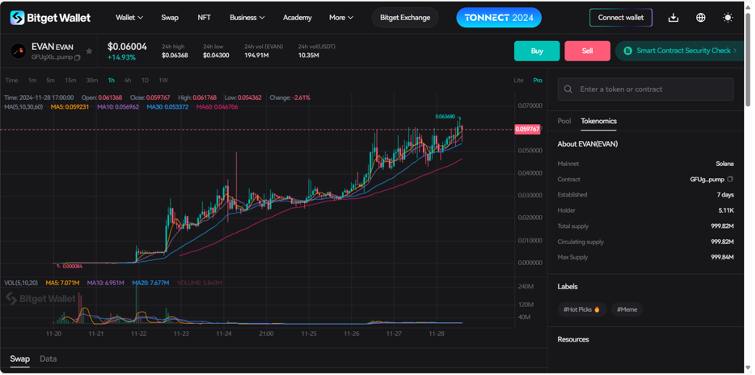The height and width of the screenshot is (375, 755).
Task: Copy contract address in Tokenomics panel
Action: coord(730,179)
